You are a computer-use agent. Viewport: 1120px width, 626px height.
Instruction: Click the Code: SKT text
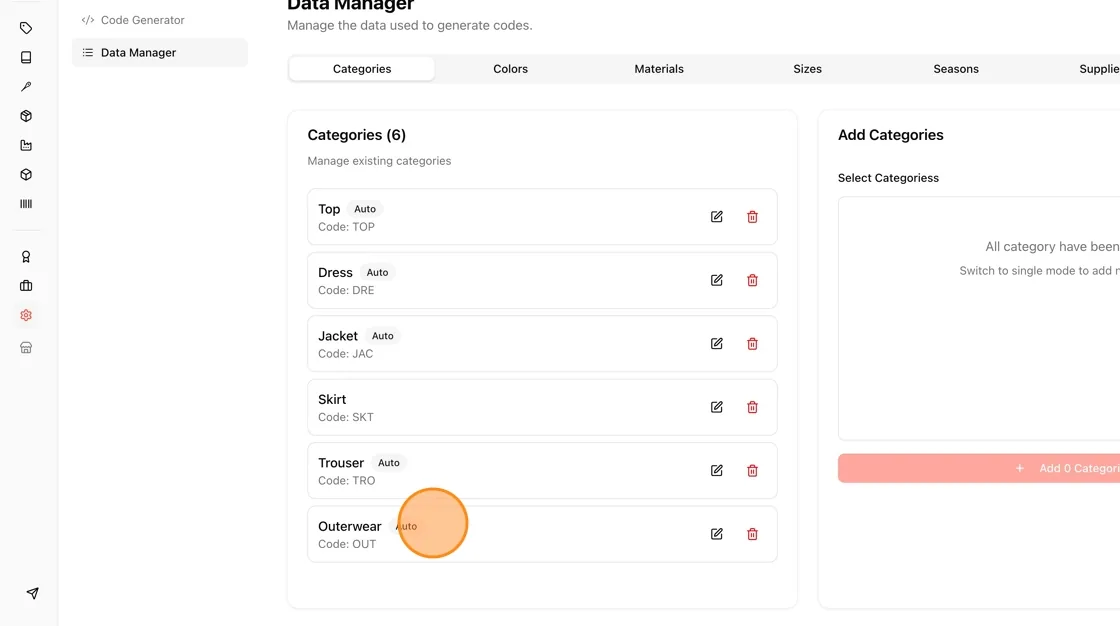tap(346, 417)
